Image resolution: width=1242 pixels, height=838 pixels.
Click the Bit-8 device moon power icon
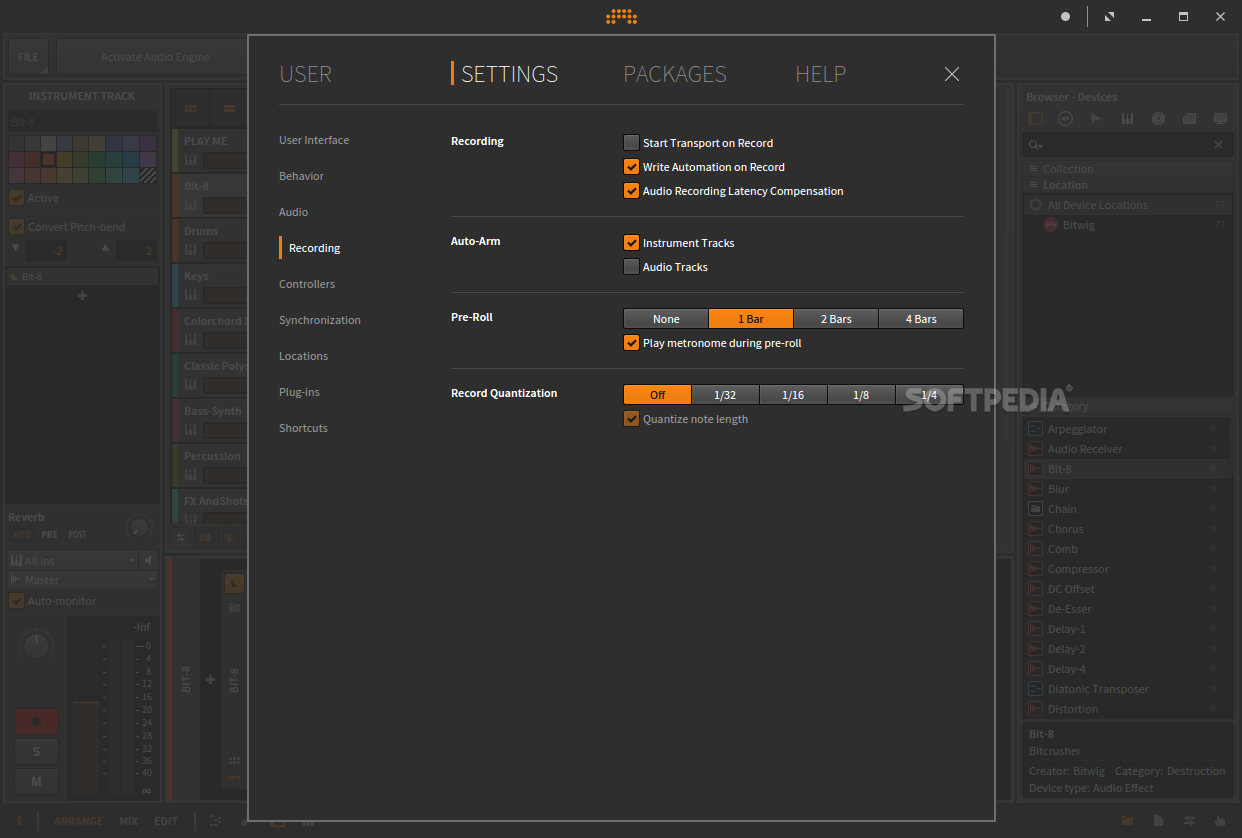[234, 583]
